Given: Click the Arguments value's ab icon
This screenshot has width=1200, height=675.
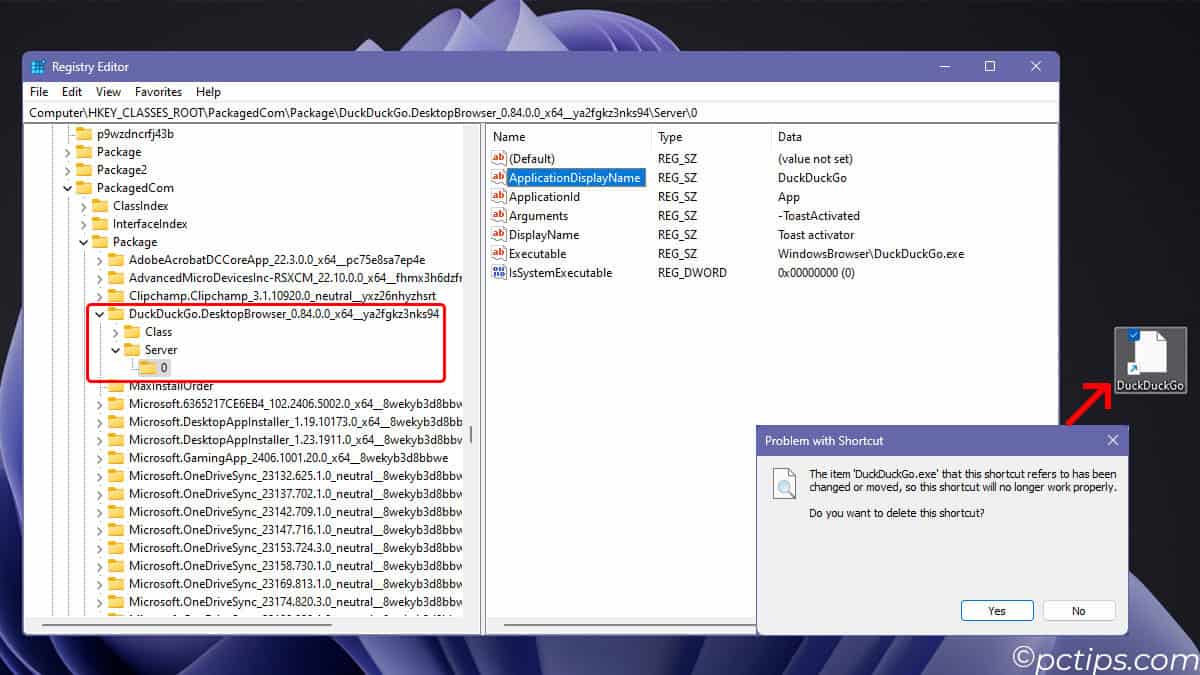Looking at the screenshot, I should point(497,215).
